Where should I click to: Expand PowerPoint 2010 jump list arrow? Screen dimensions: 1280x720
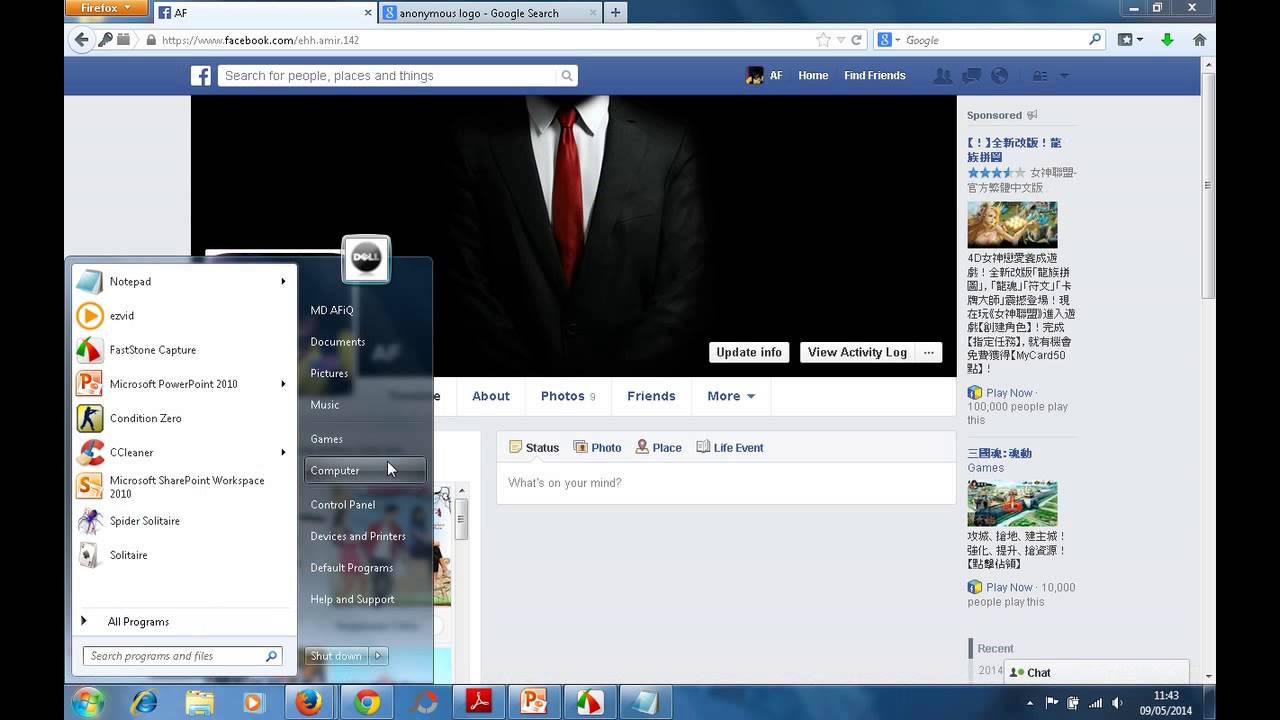(x=284, y=384)
